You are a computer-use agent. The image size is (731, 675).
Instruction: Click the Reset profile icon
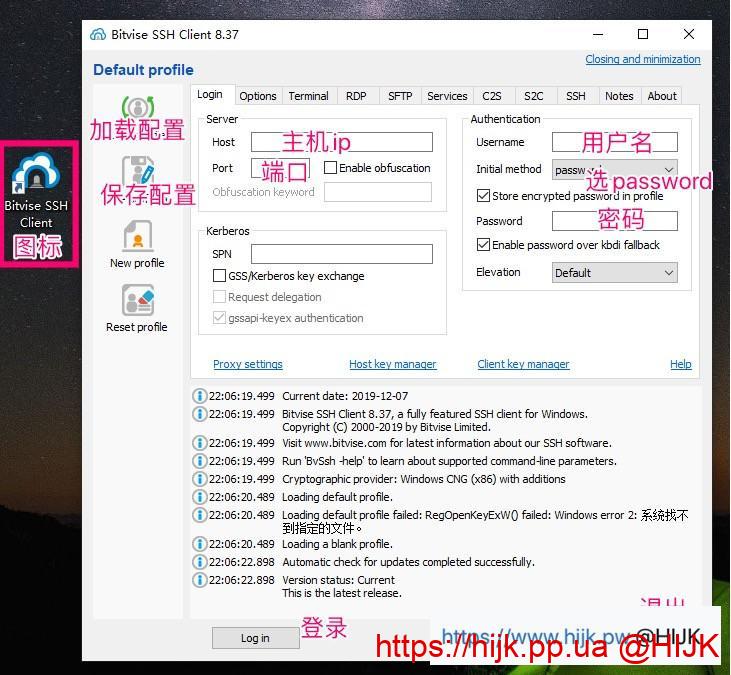pyautogui.click(x=137, y=300)
